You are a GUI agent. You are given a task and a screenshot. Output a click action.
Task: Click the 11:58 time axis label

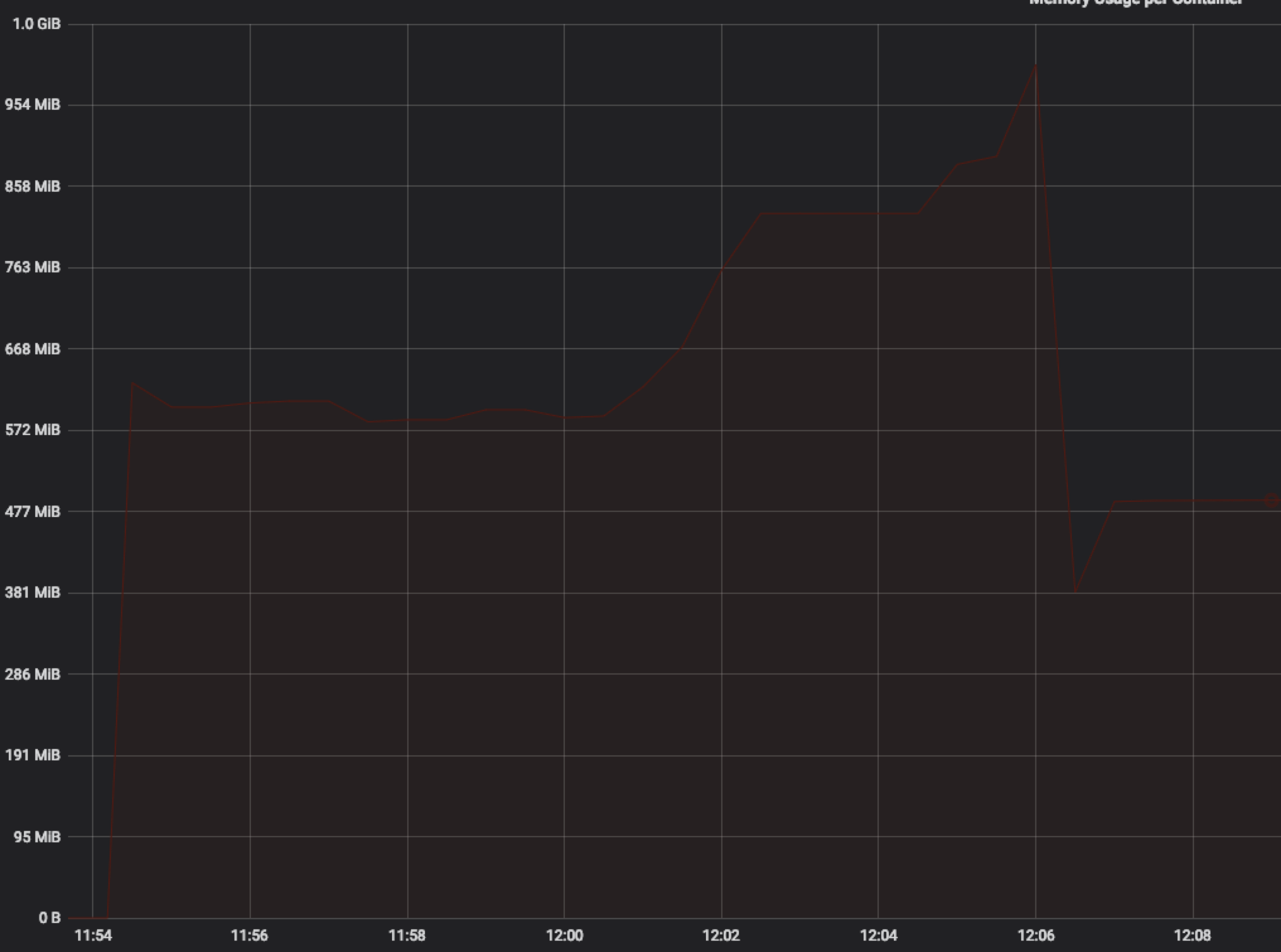point(407,936)
